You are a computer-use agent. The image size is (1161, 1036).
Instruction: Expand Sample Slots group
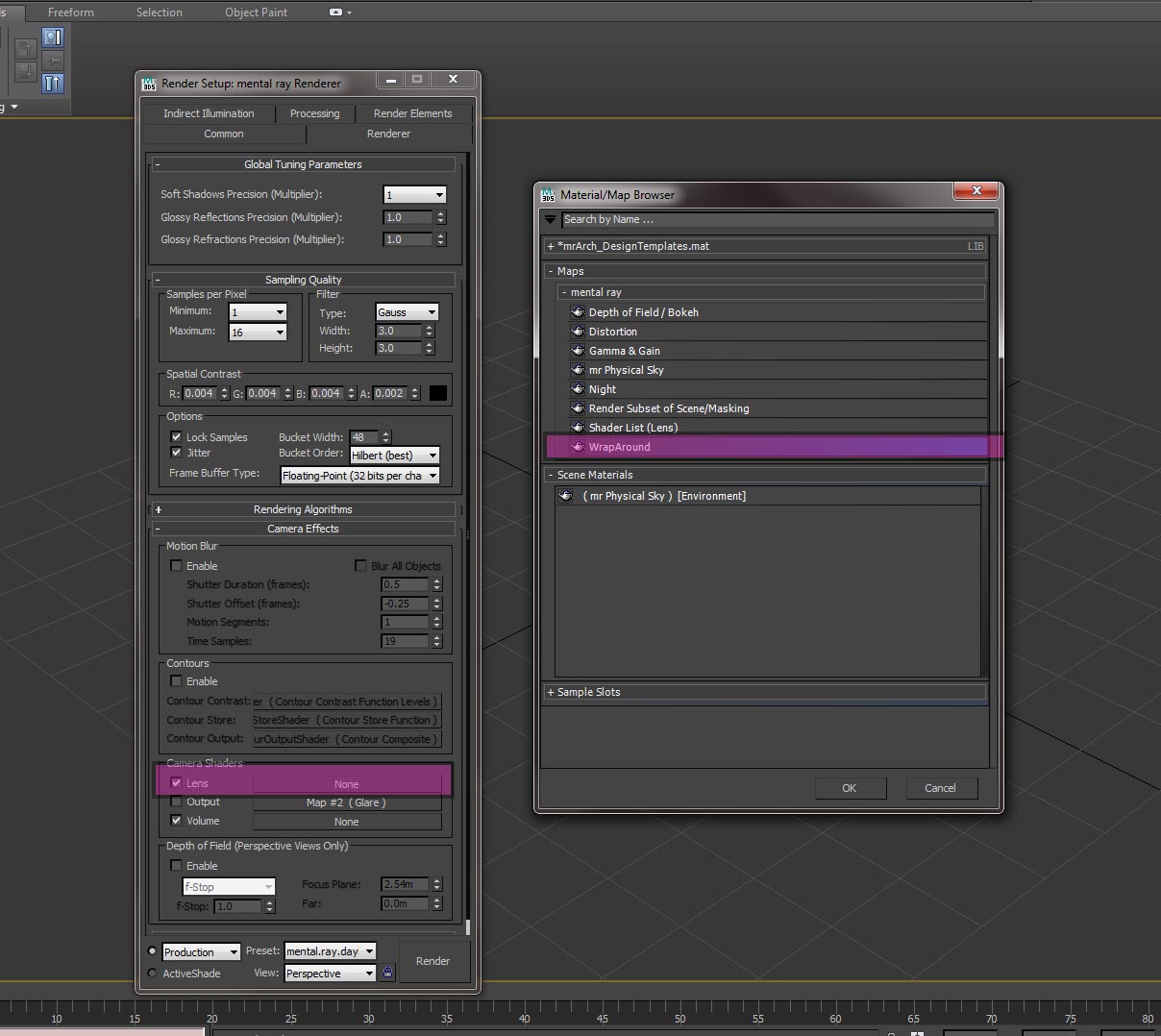[x=765, y=692]
